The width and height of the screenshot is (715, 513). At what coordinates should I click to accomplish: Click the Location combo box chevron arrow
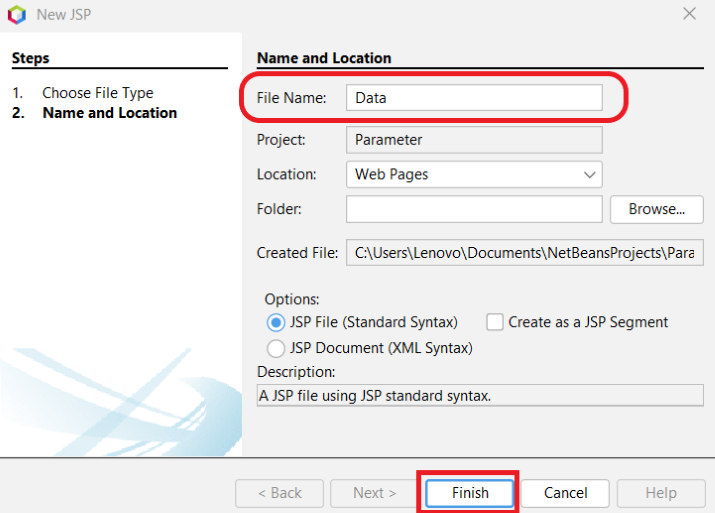pyautogui.click(x=589, y=175)
